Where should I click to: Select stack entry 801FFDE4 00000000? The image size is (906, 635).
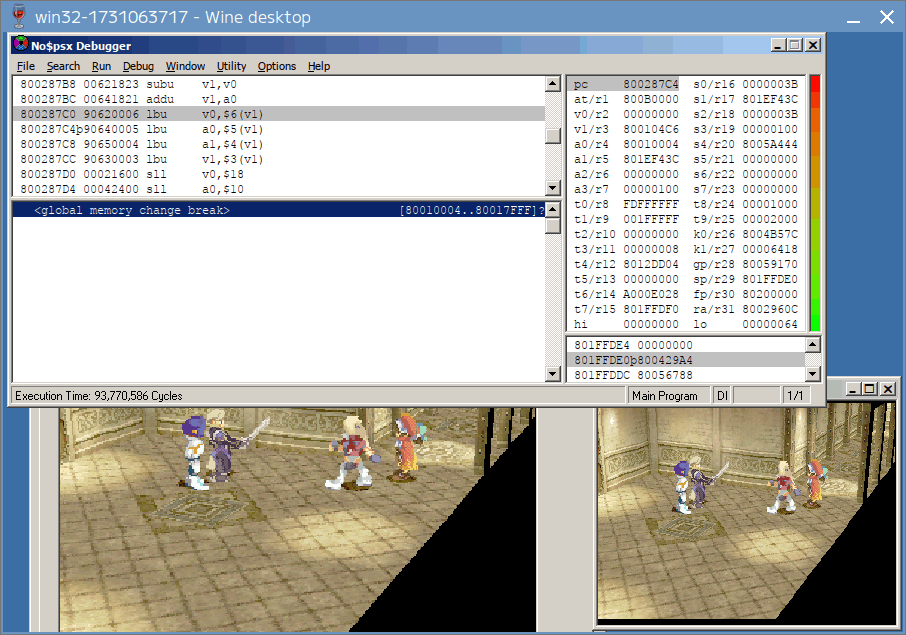pyautogui.click(x=686, y=346)
